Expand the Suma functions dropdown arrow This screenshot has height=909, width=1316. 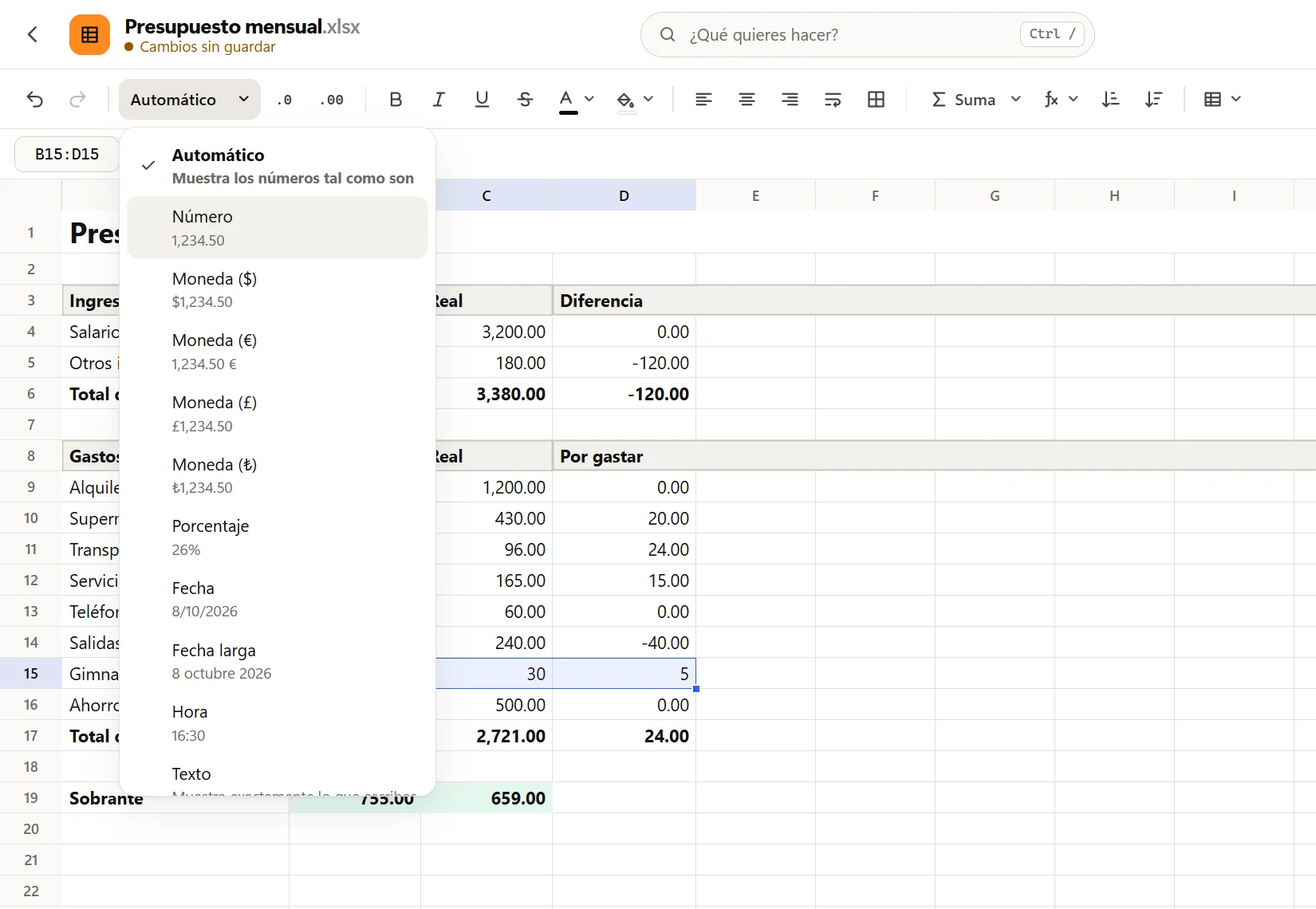pyautogui.click(x=1015, y=99)
